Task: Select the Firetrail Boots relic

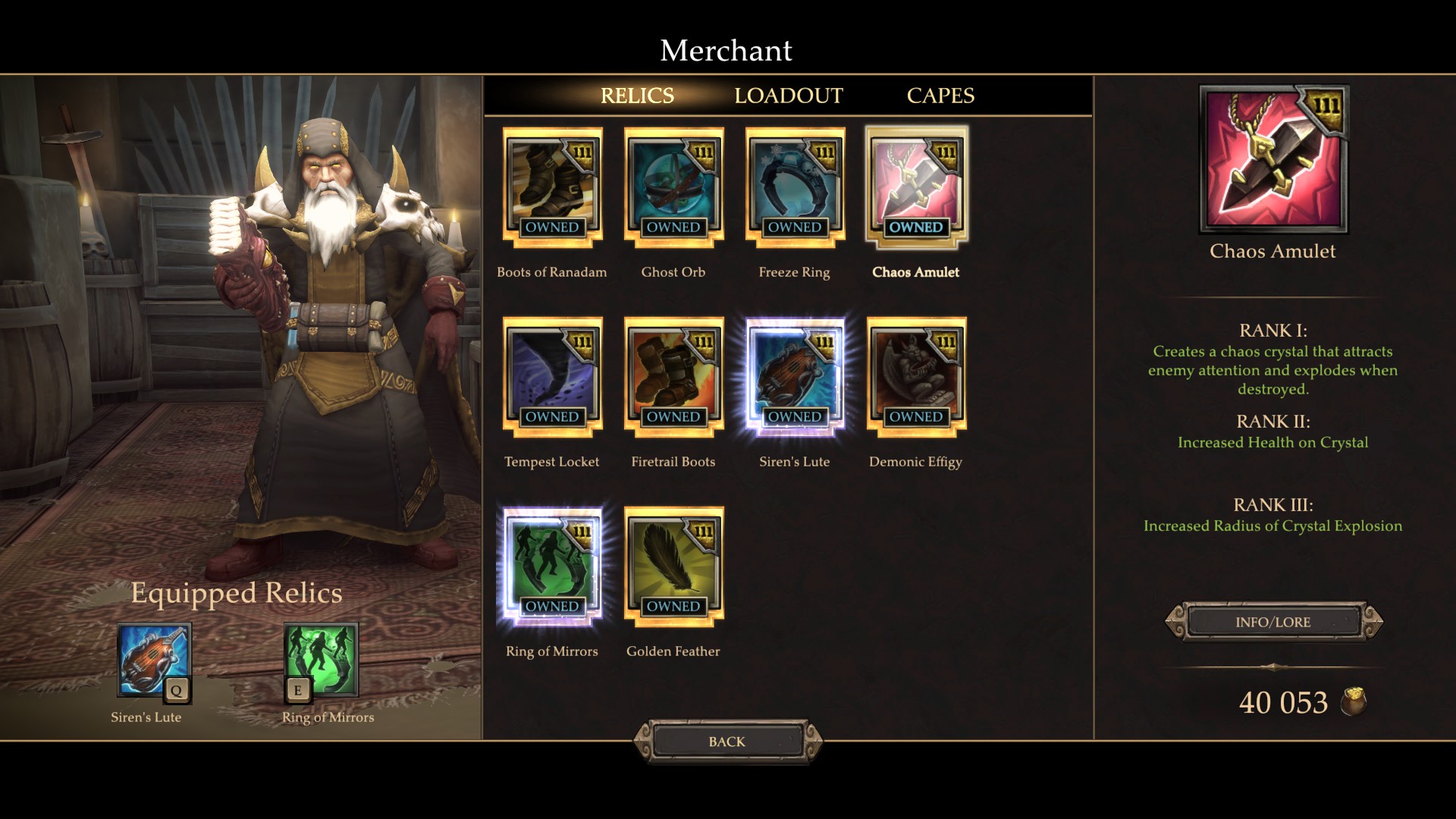Action: [x=673, y=377]
